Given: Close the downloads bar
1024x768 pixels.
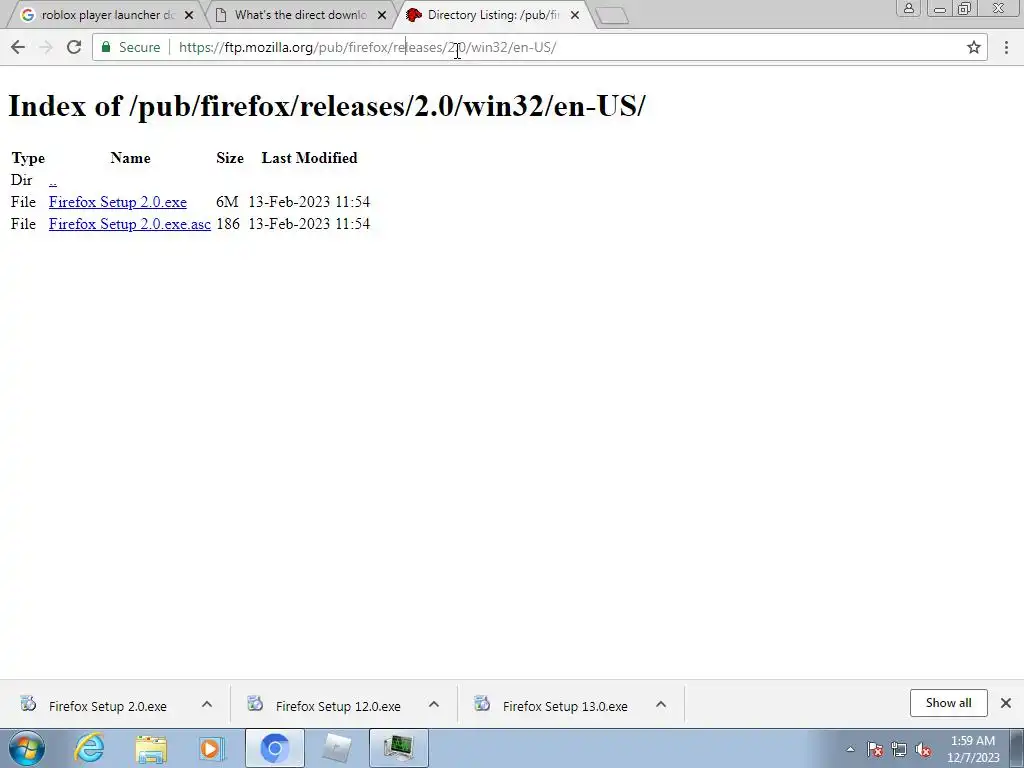Looking at the screenshot, I should [x=1006, y=703].
